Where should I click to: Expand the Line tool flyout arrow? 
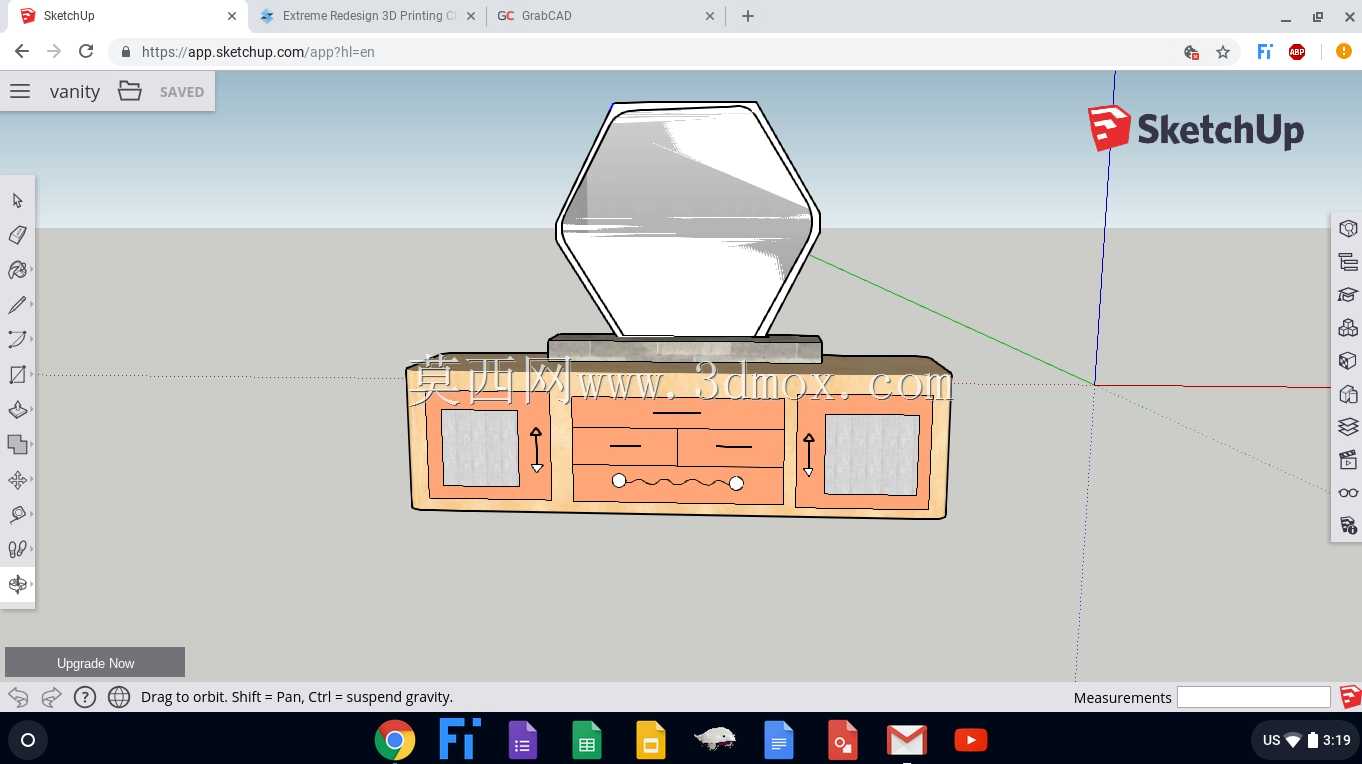[x=32, y=305]
